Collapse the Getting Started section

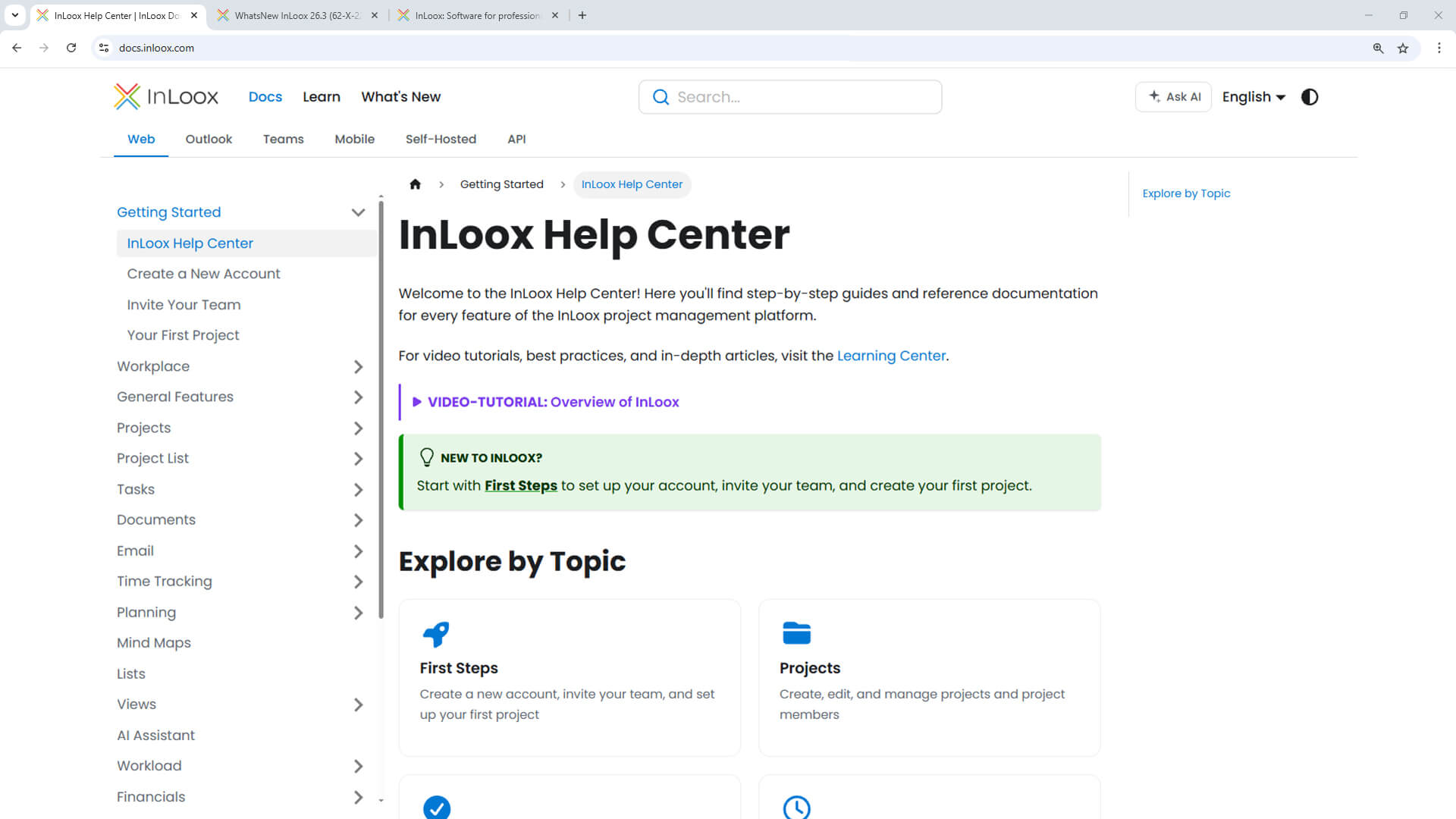click(x=358, y=212)
